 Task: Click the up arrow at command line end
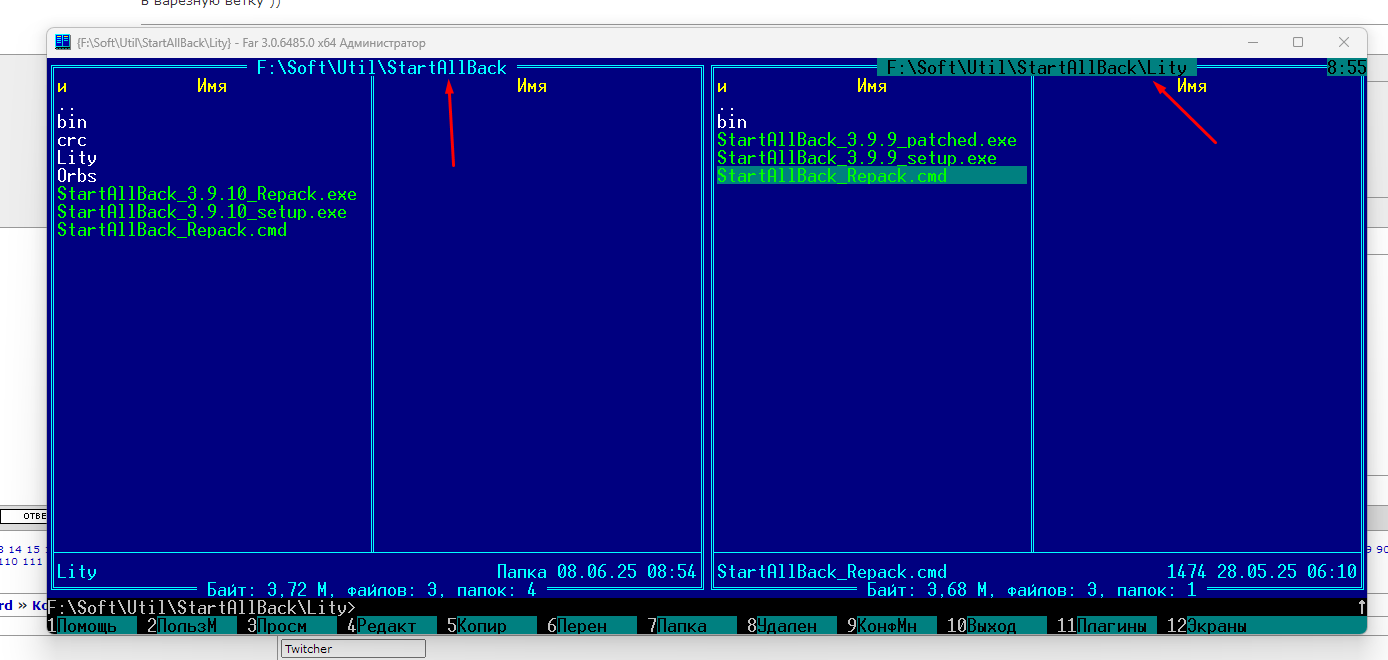click(1361, 608)
